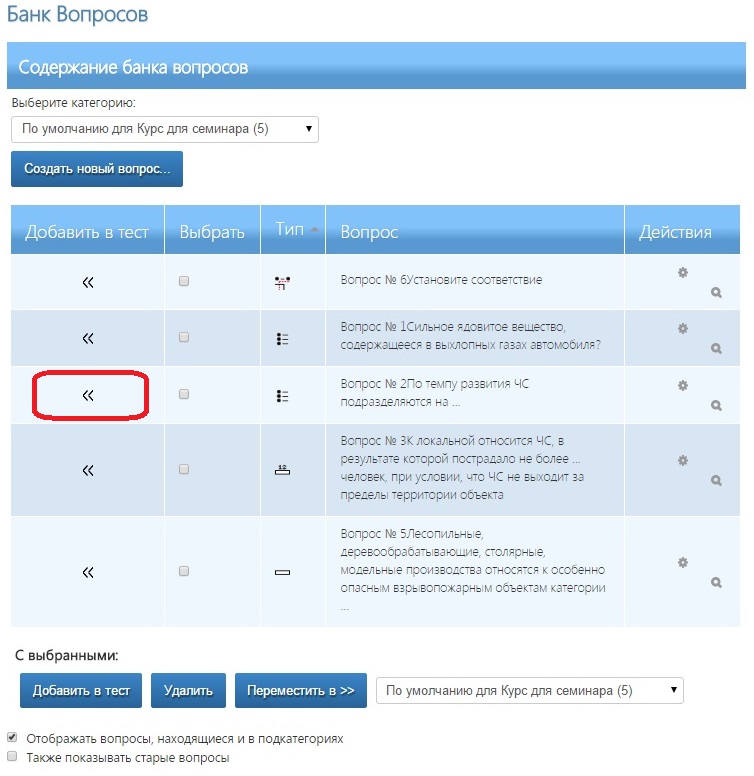Preview Вопрос № 2 with magnifier icon
The image size is (754, 776).
point(716,405)
